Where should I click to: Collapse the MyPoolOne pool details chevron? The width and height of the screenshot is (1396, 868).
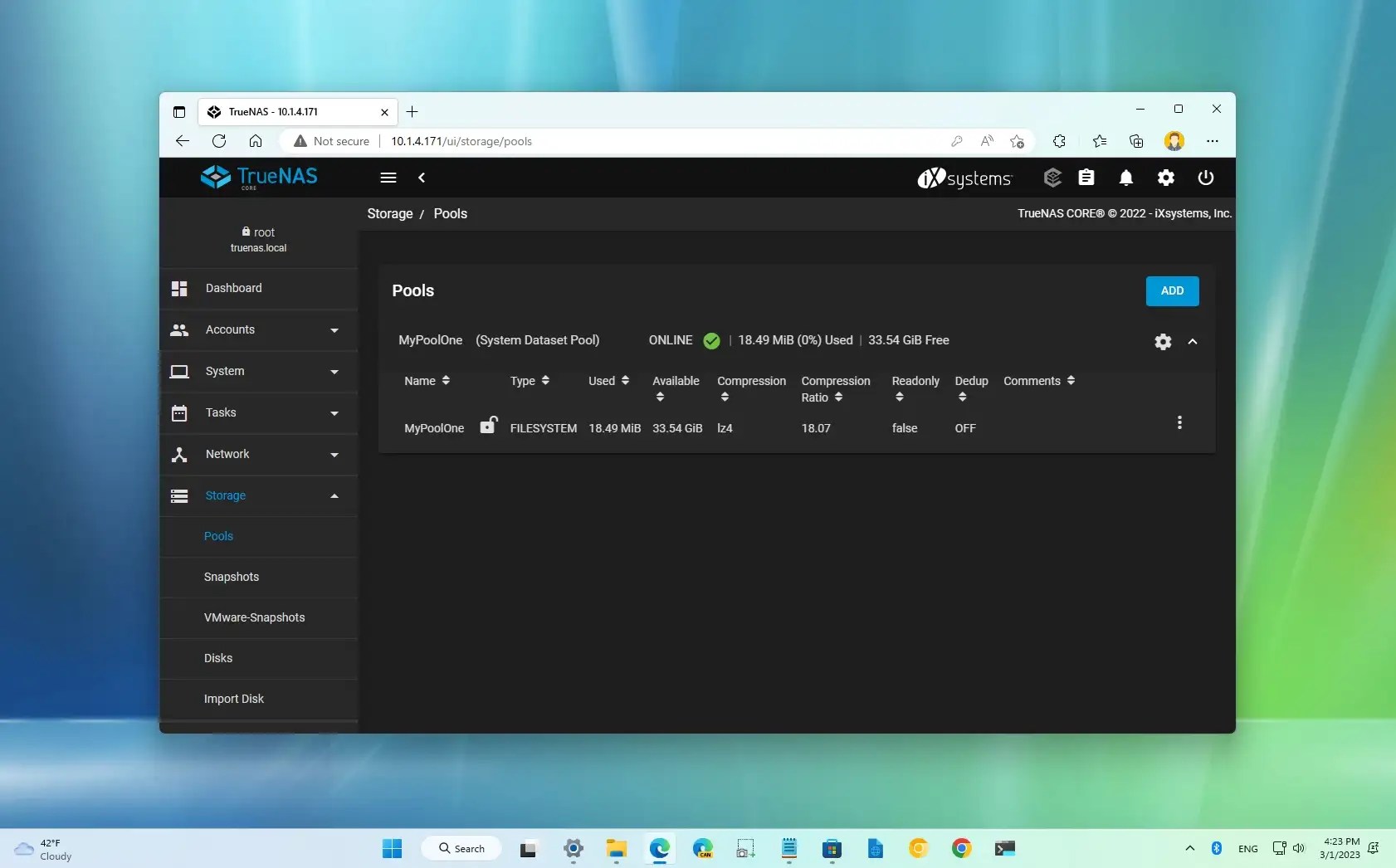1193,342
